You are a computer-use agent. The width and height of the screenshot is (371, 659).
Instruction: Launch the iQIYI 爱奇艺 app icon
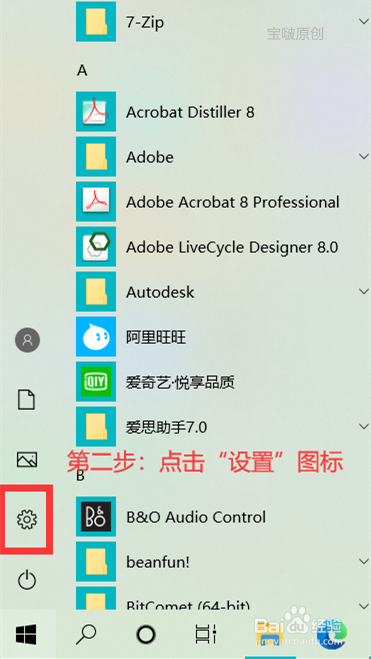pos(96,382)
